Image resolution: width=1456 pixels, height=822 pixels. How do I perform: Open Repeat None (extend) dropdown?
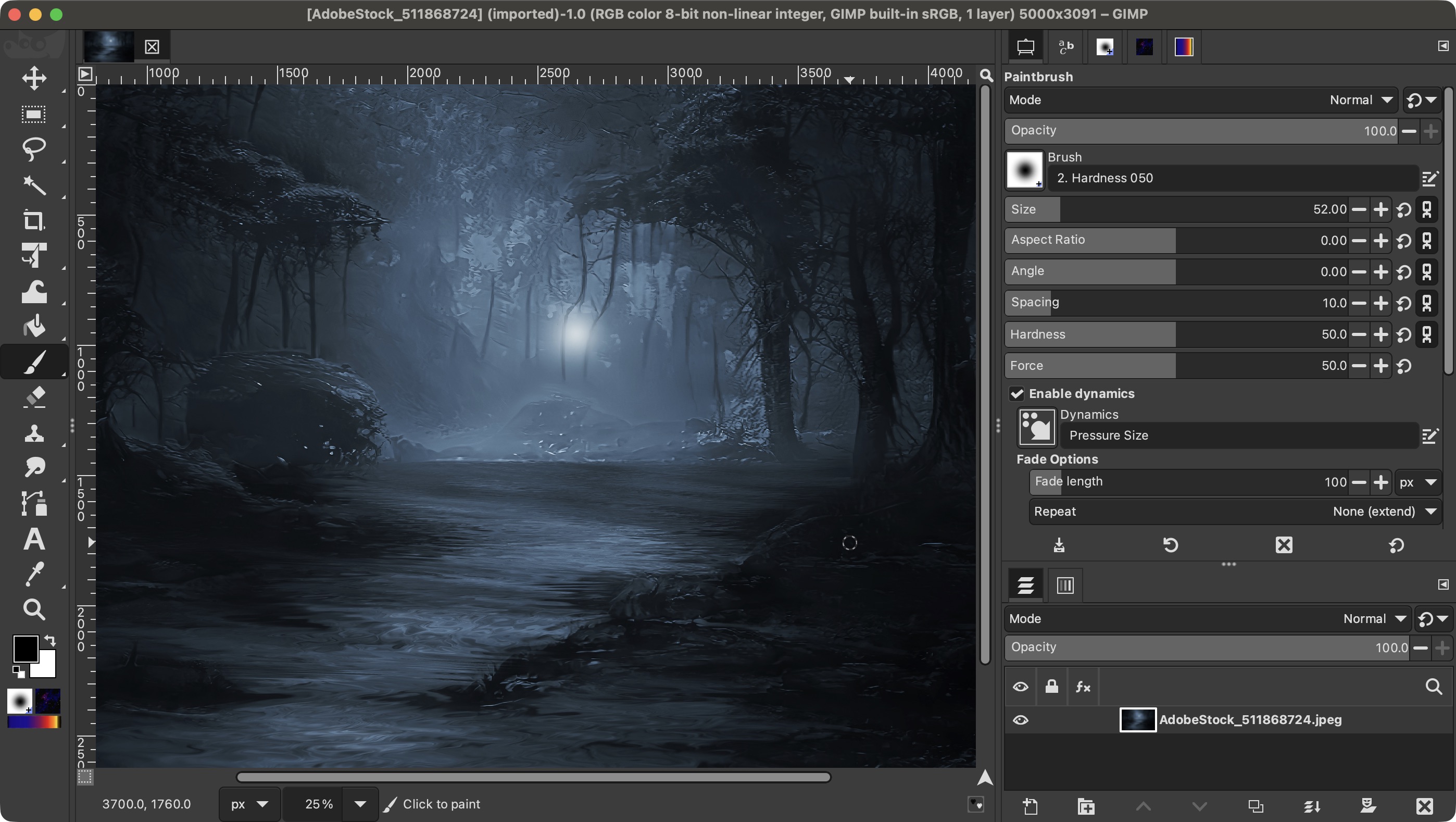tap(1235, 512)
